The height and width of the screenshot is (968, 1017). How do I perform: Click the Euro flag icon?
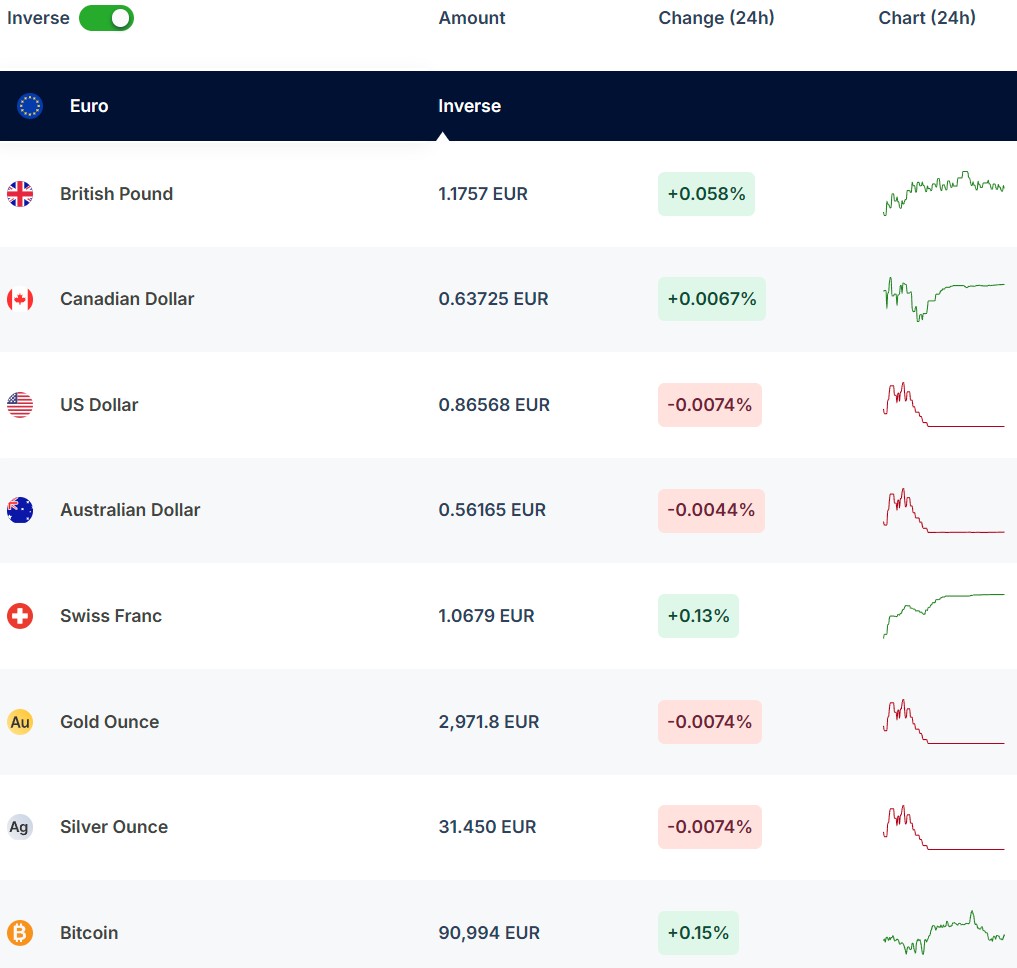[30, 106]
